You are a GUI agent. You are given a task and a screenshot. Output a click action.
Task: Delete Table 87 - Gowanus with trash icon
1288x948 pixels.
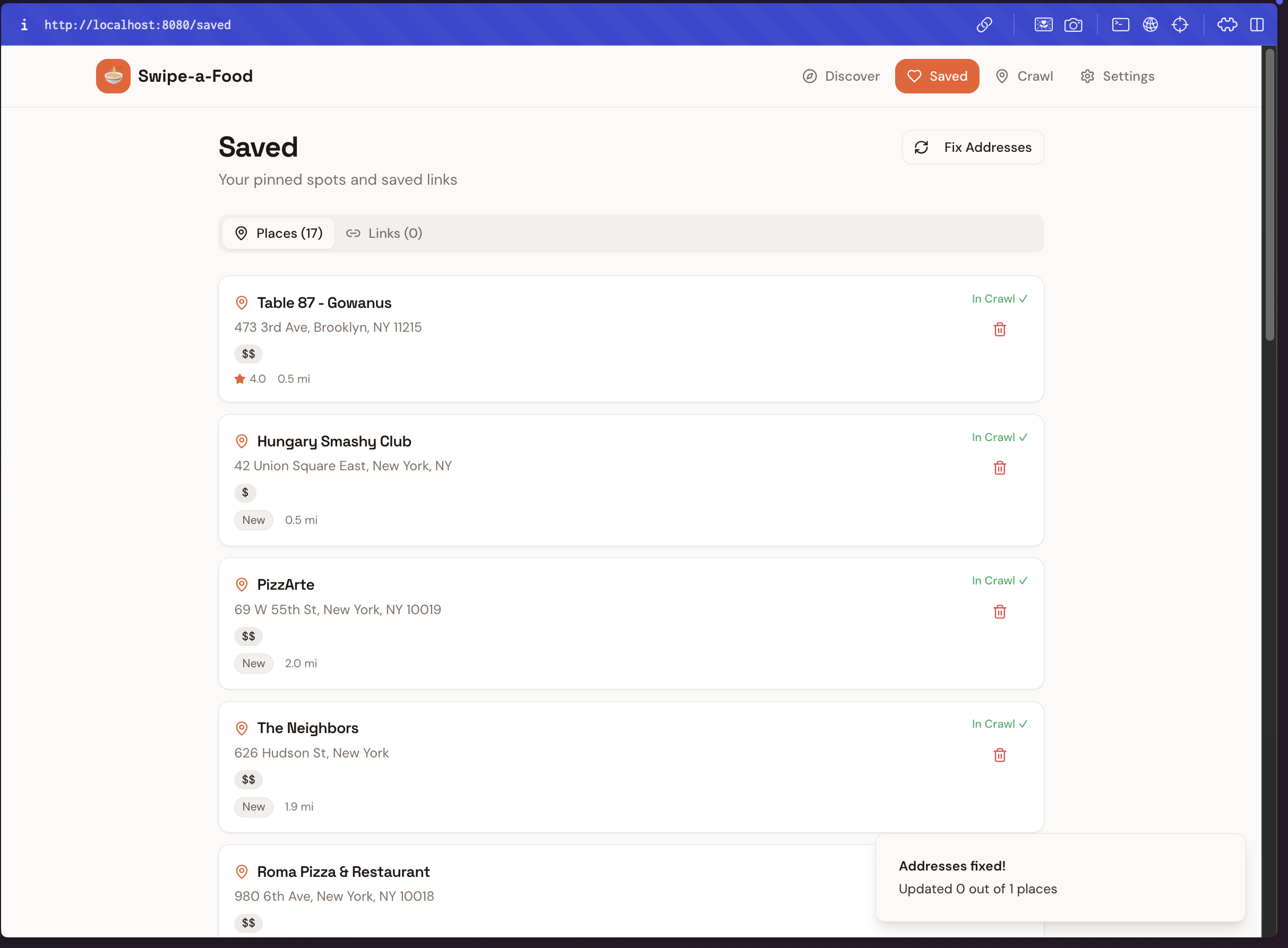(999, 330)
